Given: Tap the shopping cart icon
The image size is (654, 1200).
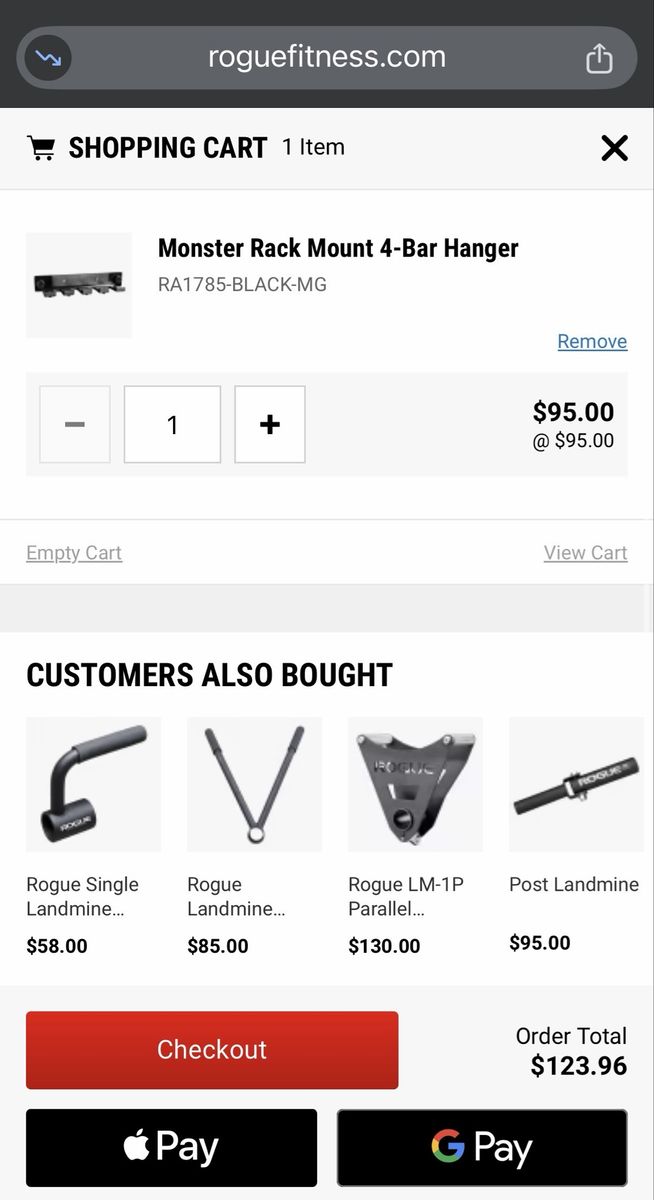Looking at the screenshot, I should click(x=41, y=148).
